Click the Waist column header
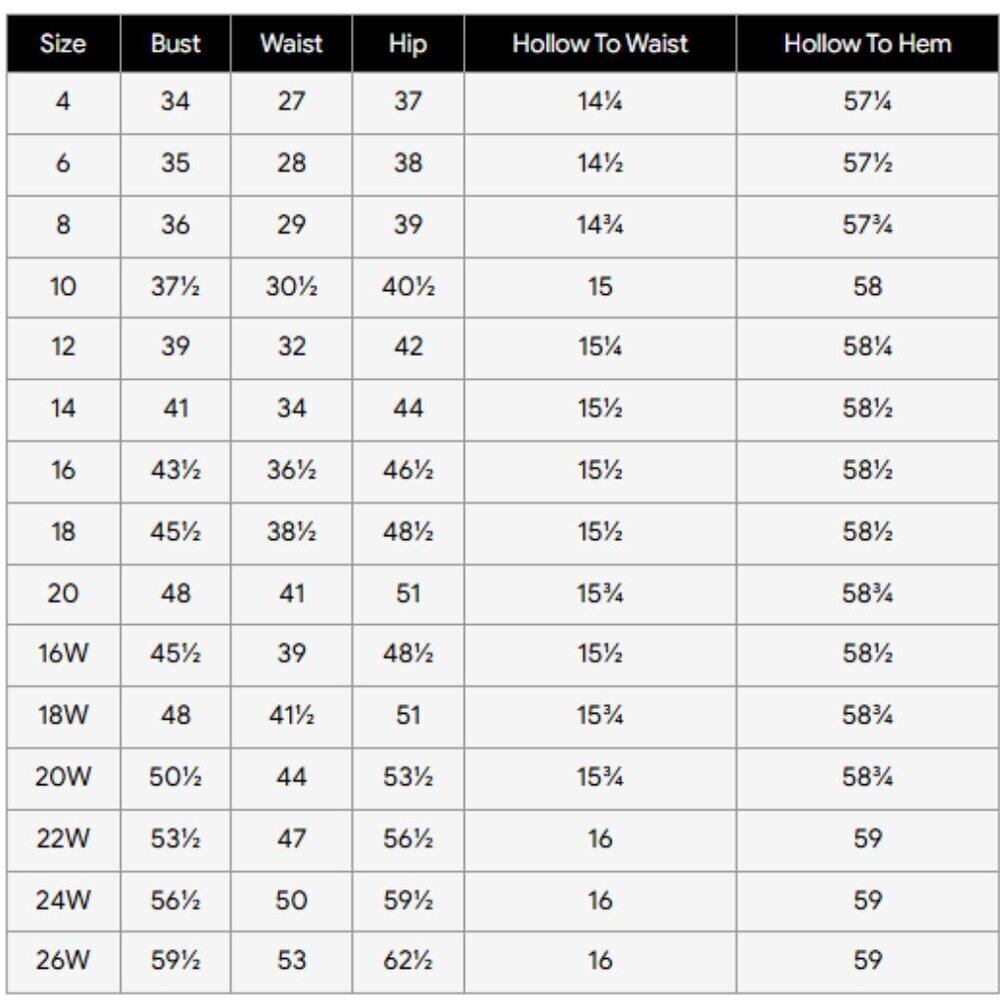 pos(291,43)
